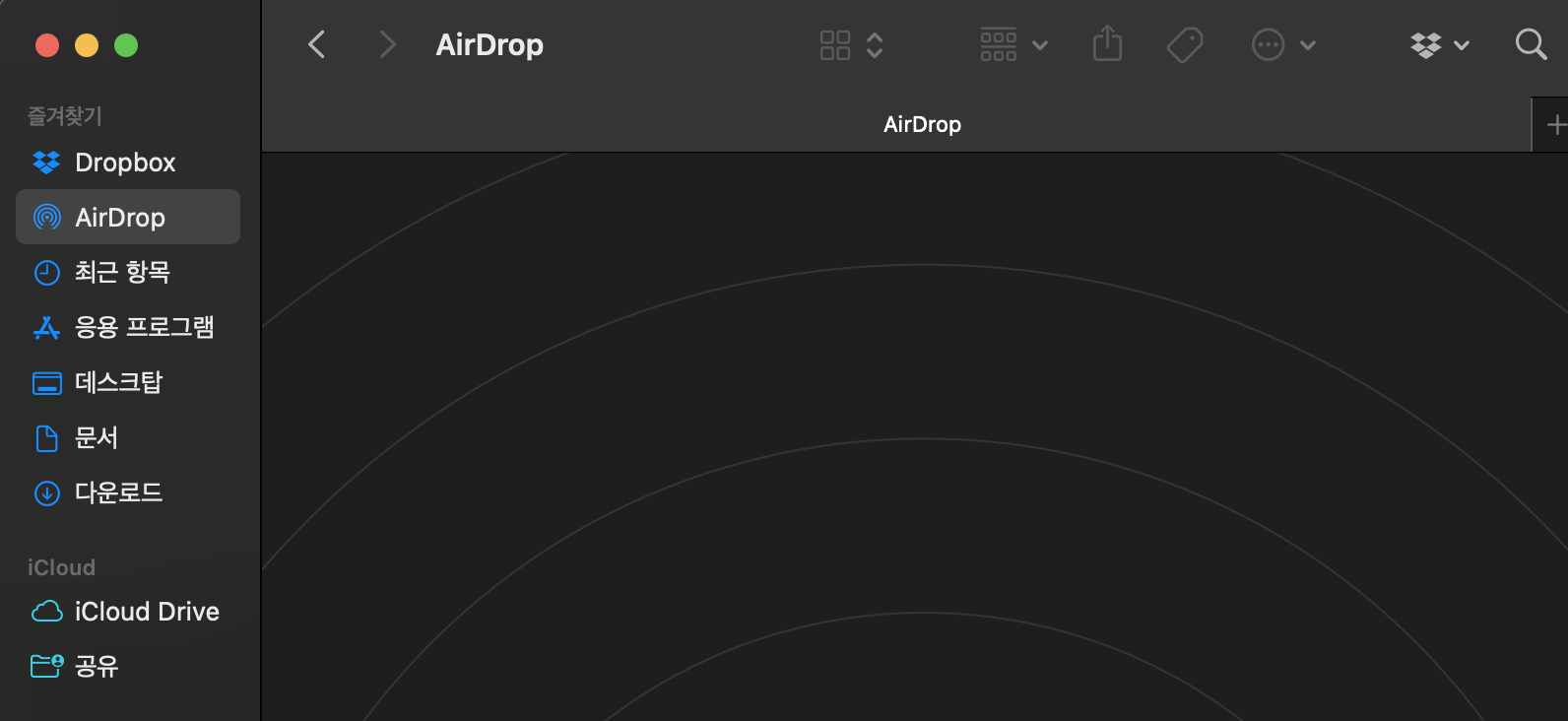The width and height of the screenshot is (1568, 721).
Task: Close the window with red button
Action: 47,45
